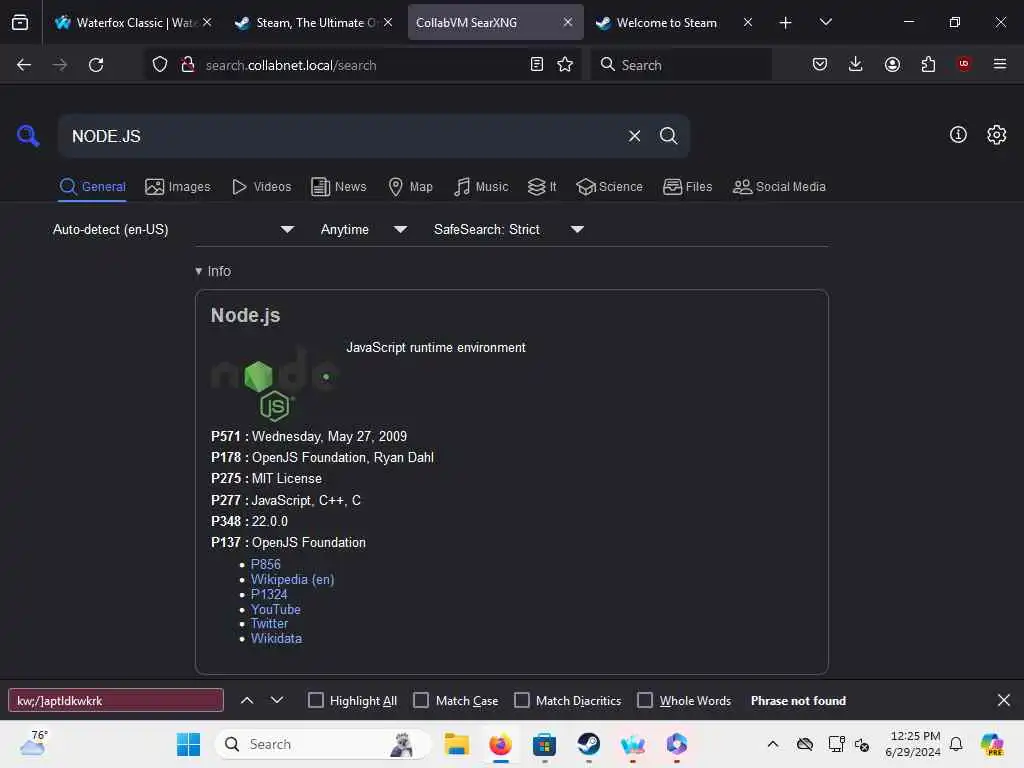The image size is (1024, 768).
Task: Toggle reader view icon
Action: pyautogui.click(x=537, y=65)
